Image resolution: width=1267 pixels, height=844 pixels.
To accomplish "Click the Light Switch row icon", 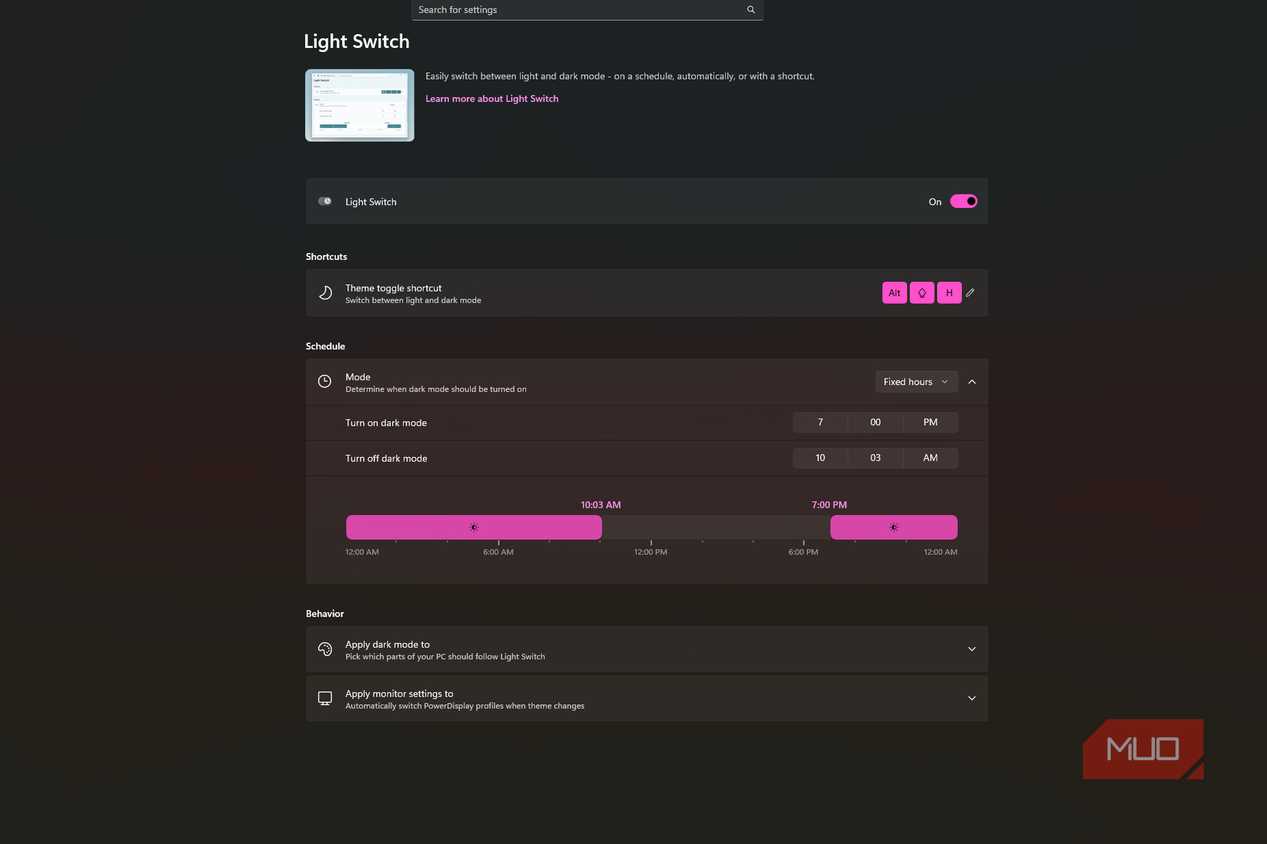I will click(x=325, y=202).
